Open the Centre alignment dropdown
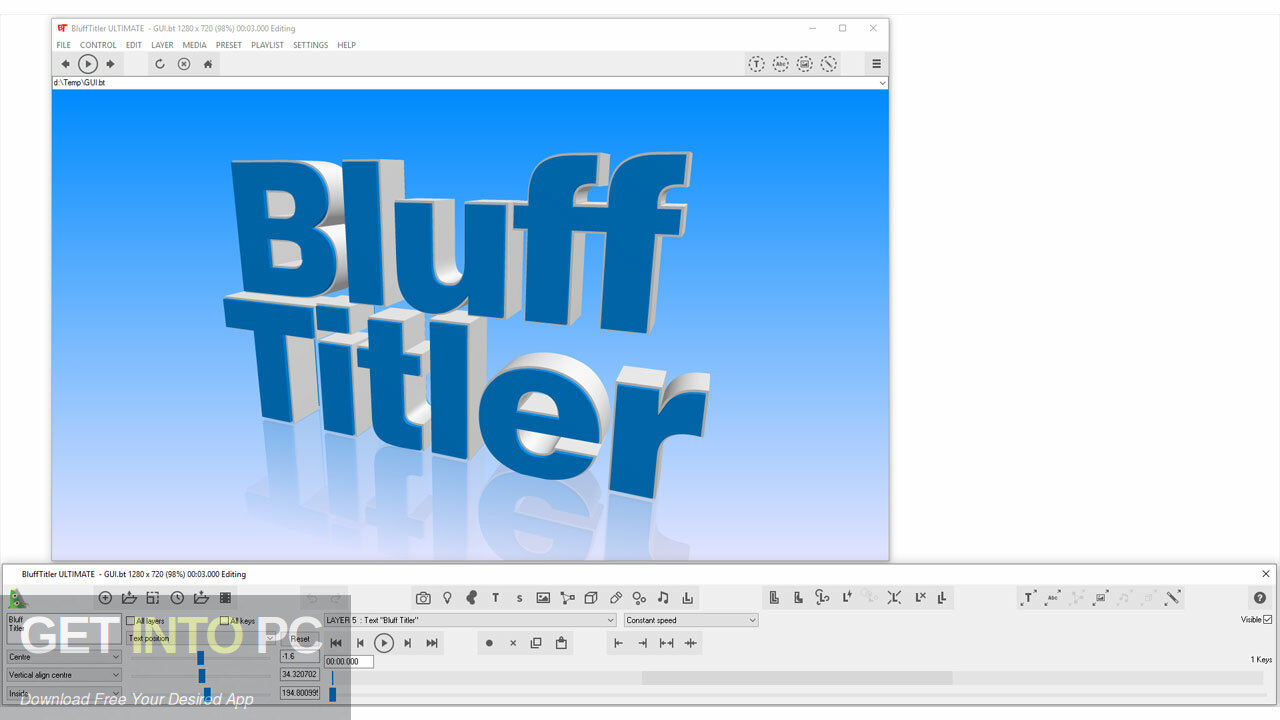The width and height of the screenshot is (1280, 720). [64, 657]
